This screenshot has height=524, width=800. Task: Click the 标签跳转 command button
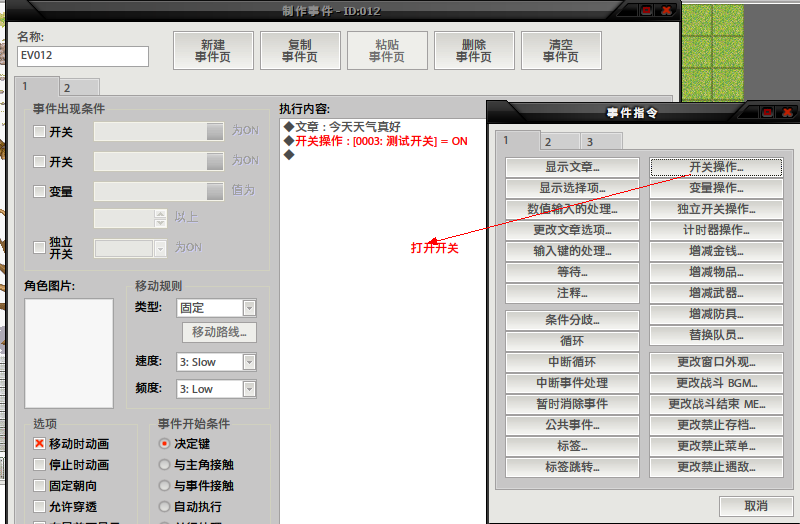click(x=572, y=467)
